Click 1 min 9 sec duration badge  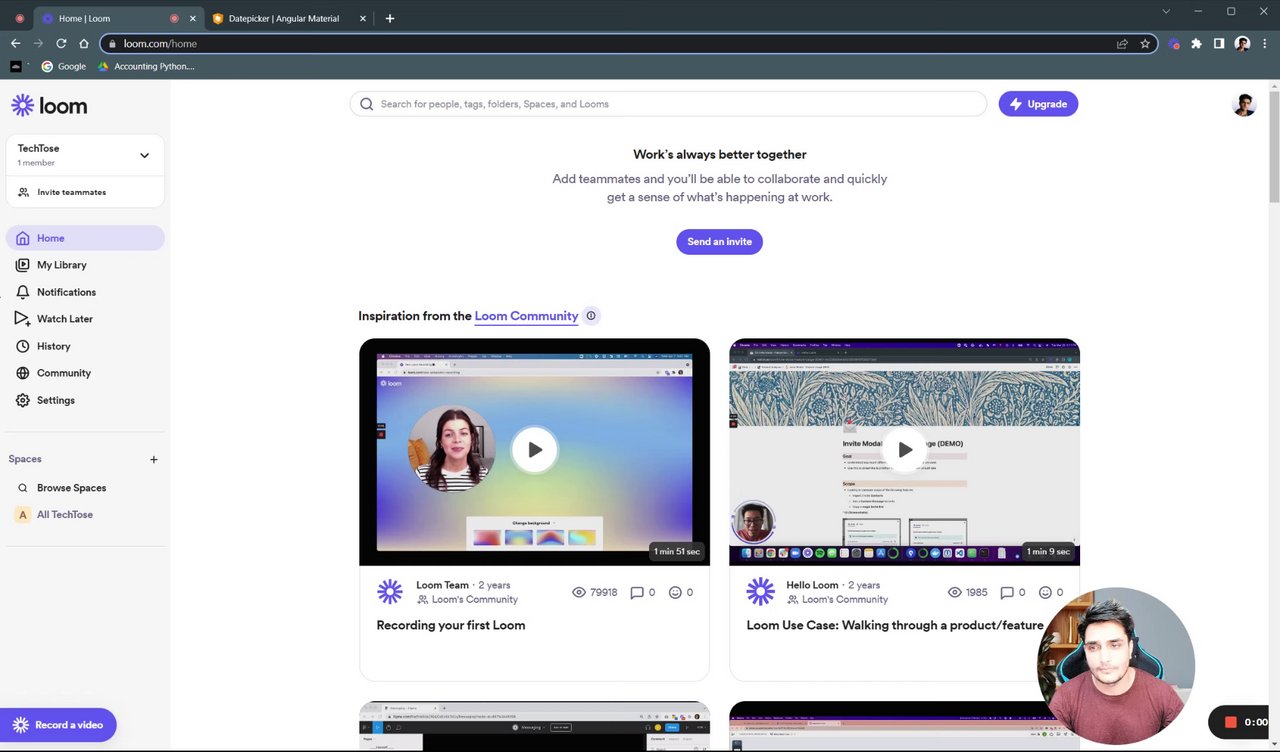pos(1048,551)
